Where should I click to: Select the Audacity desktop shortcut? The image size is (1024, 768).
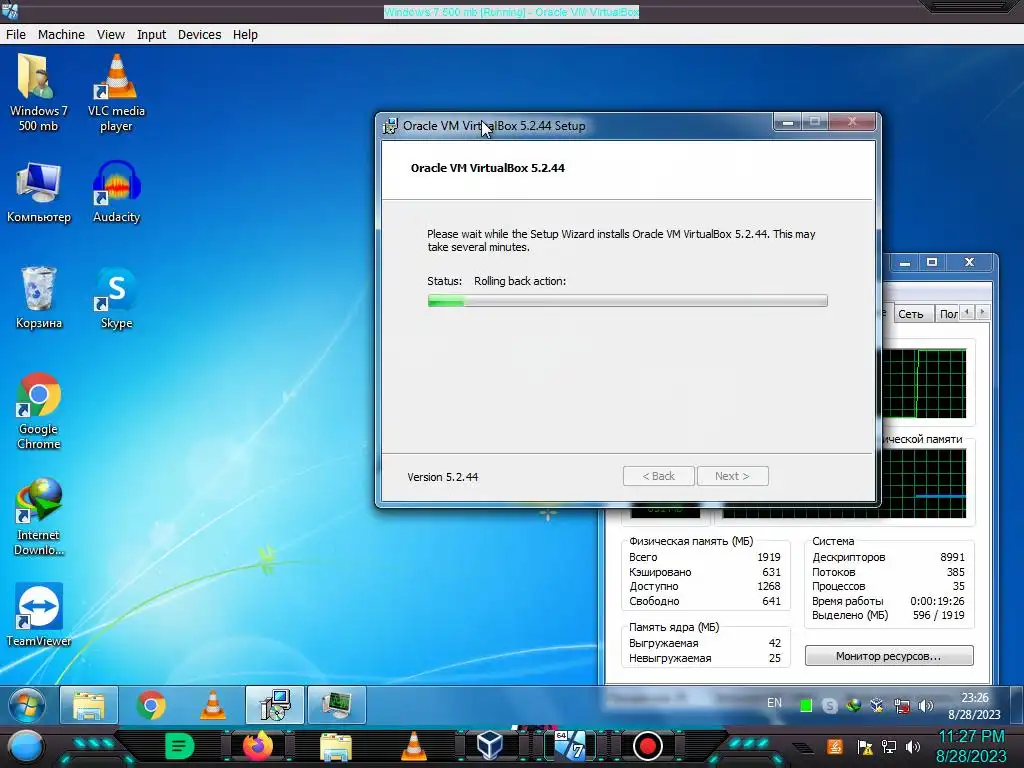(116, 192)
